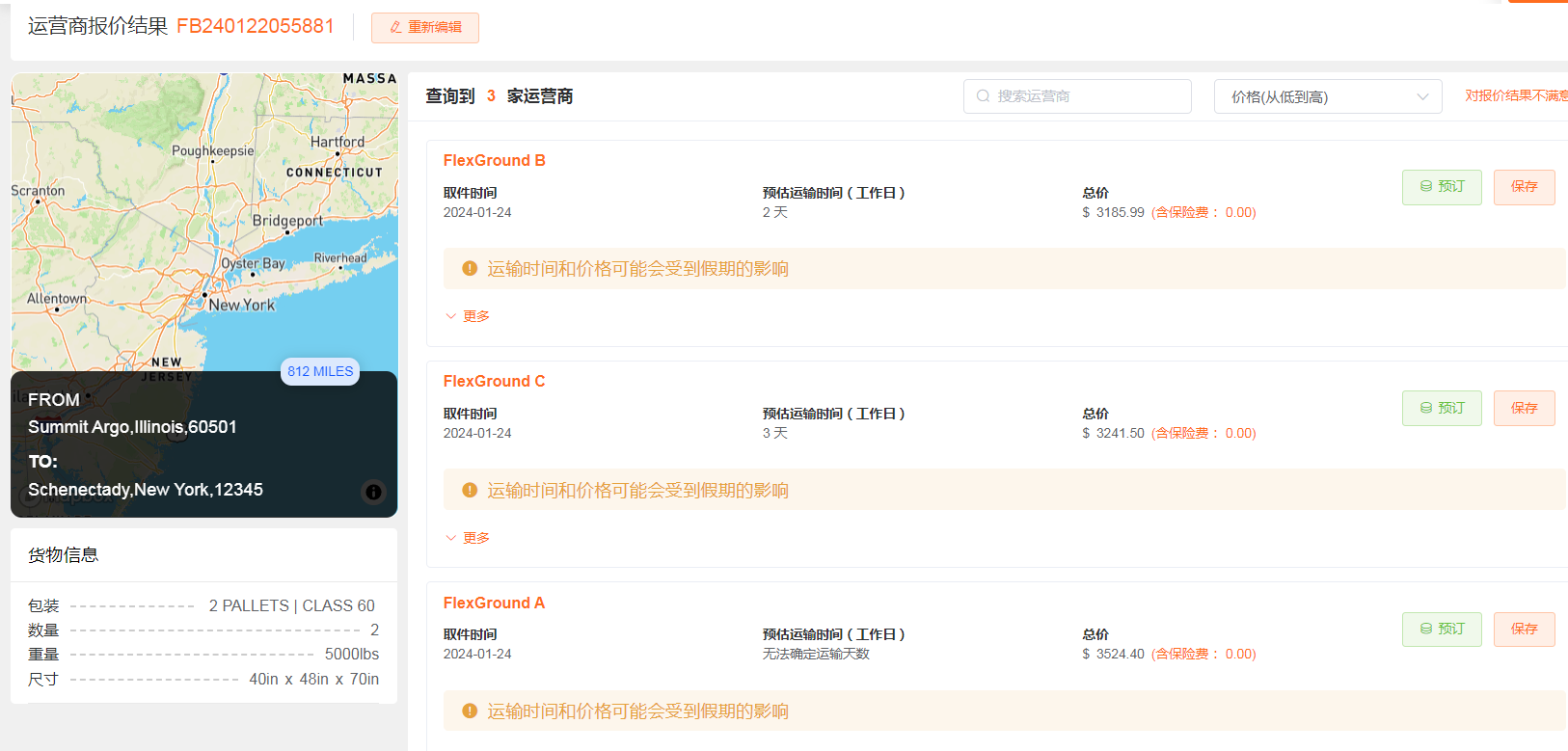Click the map info icon
Image resolution: width=1568 pixels, height=751 pixels.
[373, 493]
